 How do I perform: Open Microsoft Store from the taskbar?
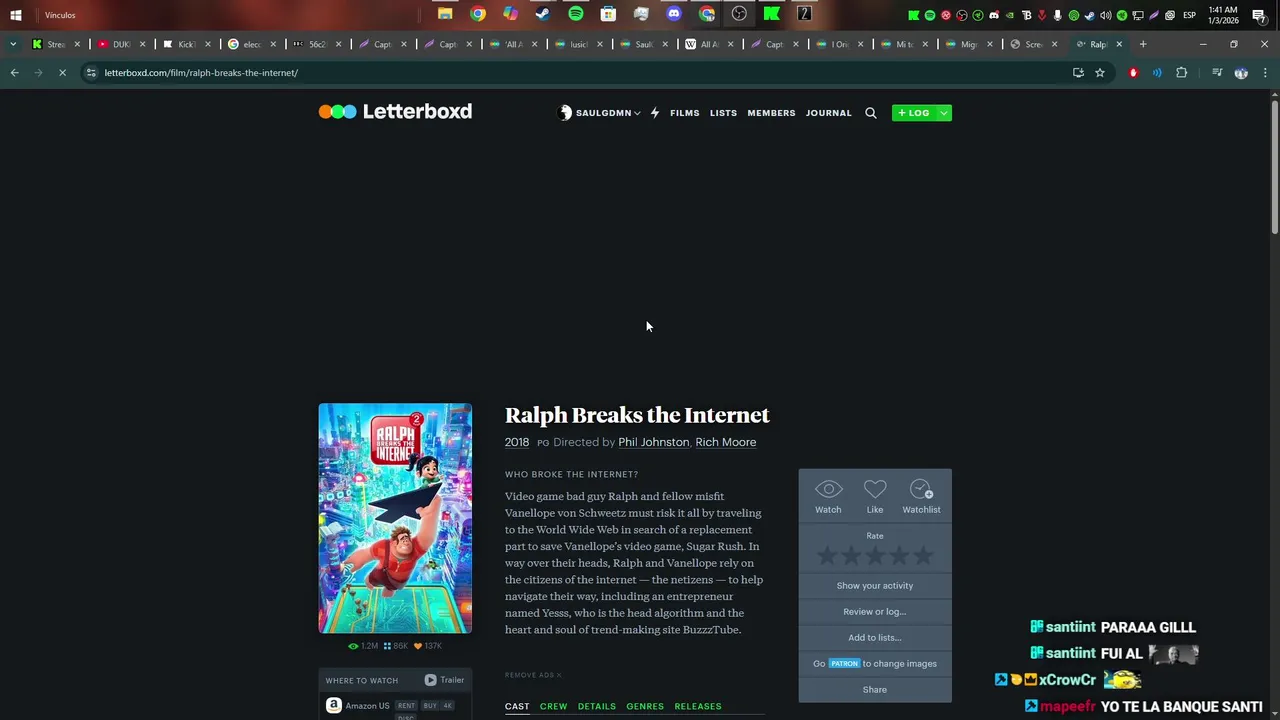608,14
